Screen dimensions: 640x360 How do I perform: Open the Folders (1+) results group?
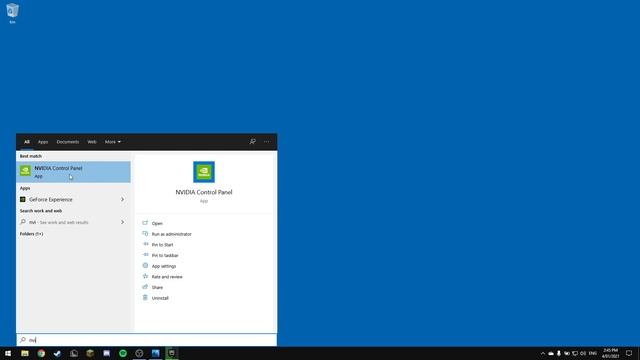point(31,233)
